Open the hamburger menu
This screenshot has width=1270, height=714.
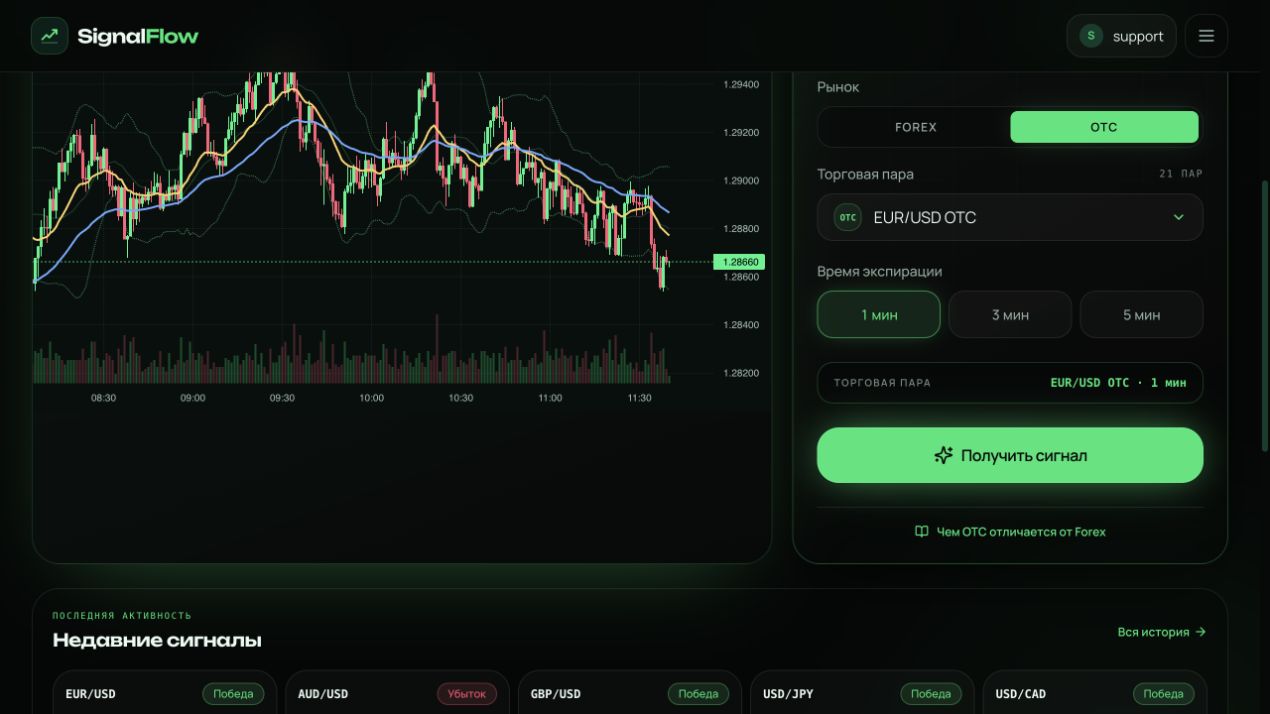click(1206, 36)
